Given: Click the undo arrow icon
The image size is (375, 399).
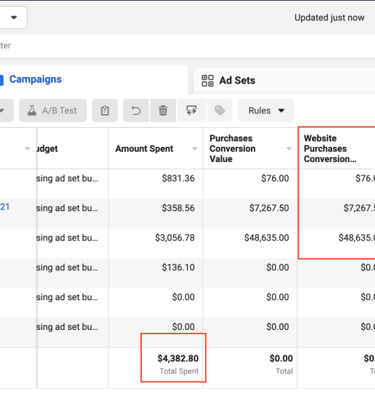Looking at the screenshot, I should [x=136, y=110].
